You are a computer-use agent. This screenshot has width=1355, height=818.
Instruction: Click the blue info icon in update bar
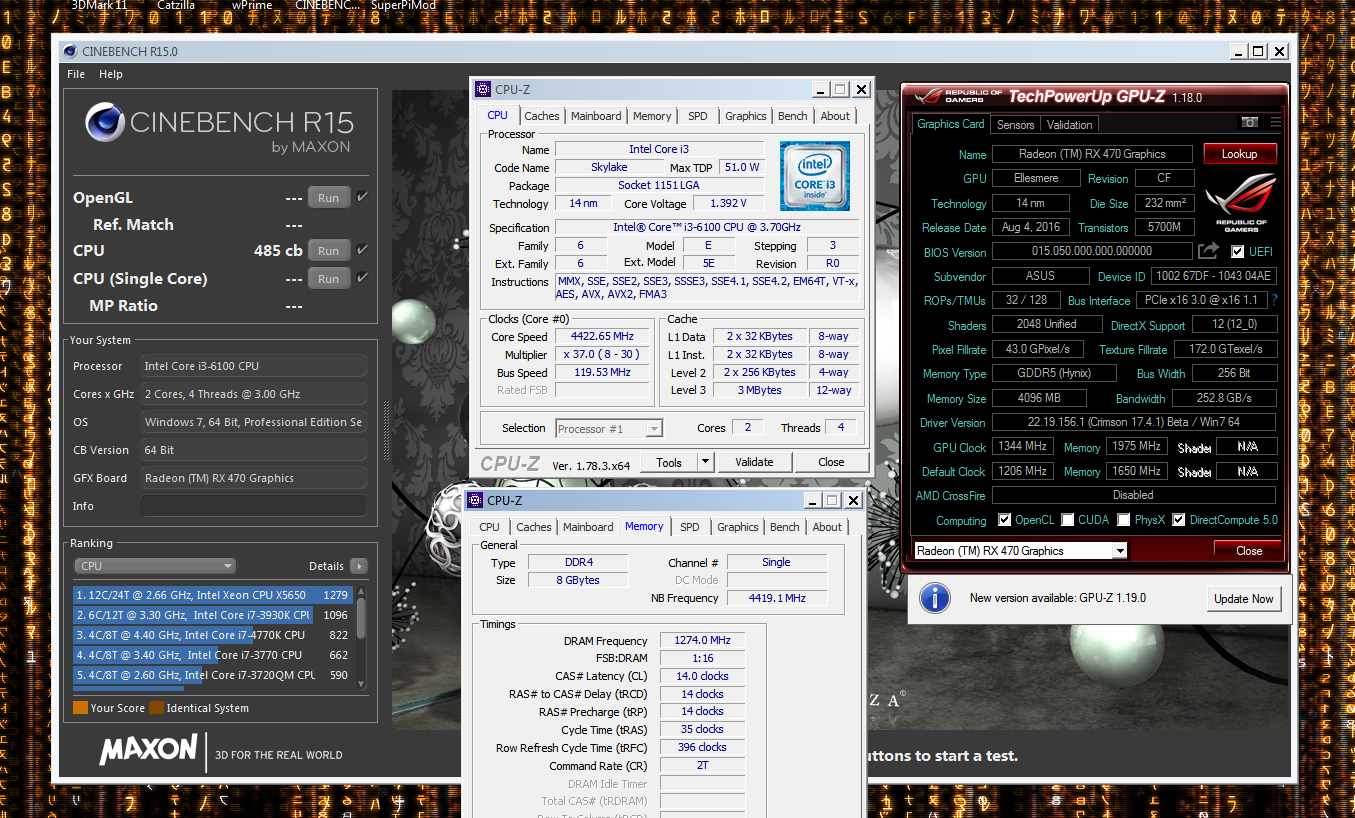click(935, 598)
